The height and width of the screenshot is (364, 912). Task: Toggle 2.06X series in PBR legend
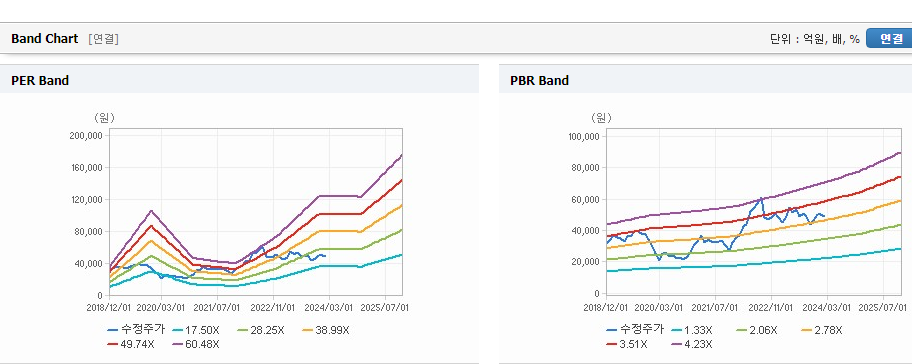756,330
